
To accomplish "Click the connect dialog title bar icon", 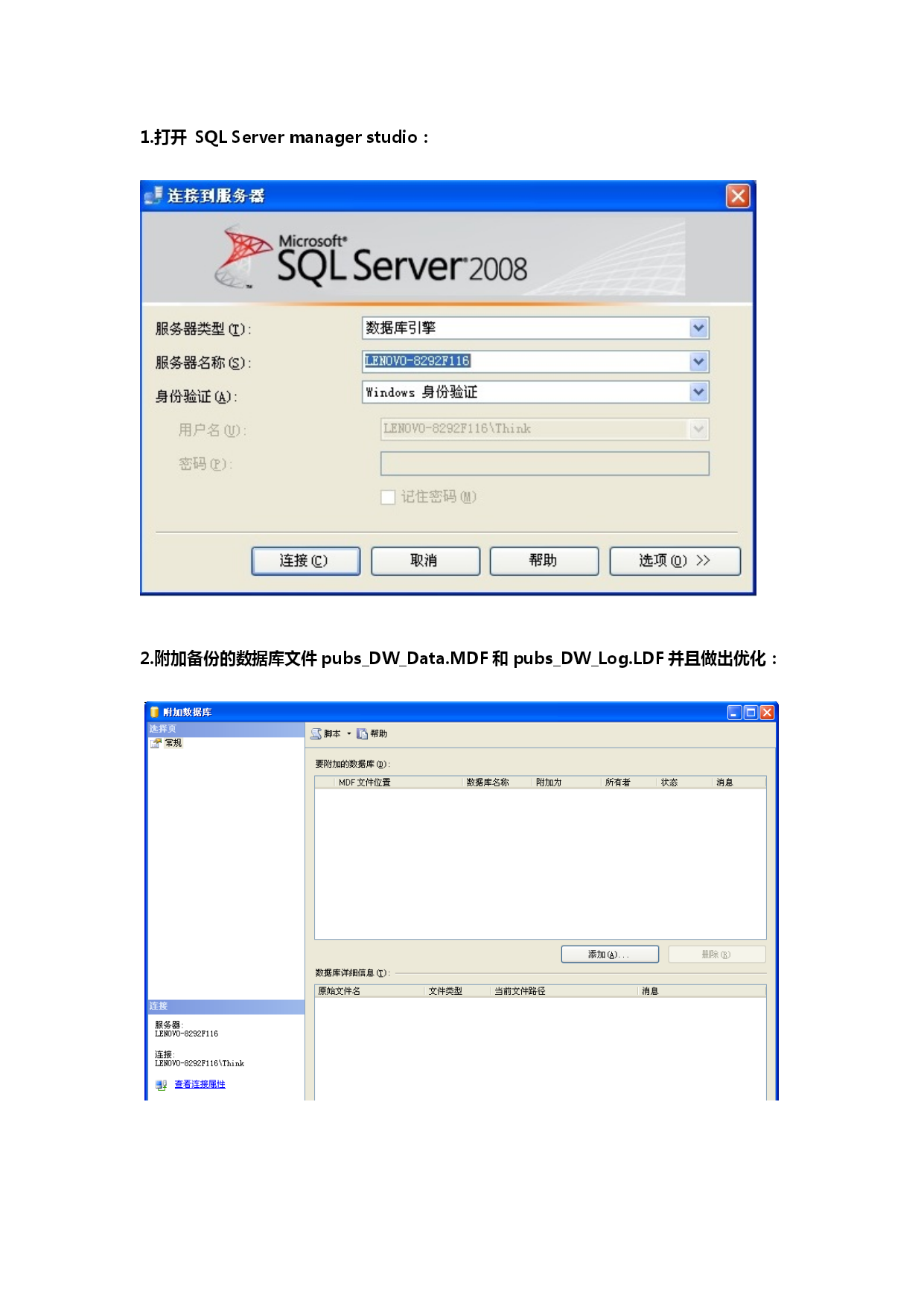I will coord(153,196).
